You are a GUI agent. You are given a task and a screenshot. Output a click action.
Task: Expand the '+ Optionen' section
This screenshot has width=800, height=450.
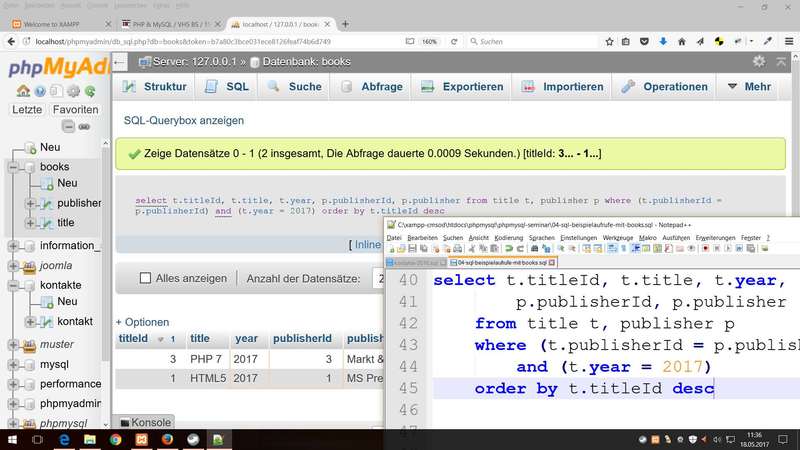pyautogui.click(x=142, y=322)
